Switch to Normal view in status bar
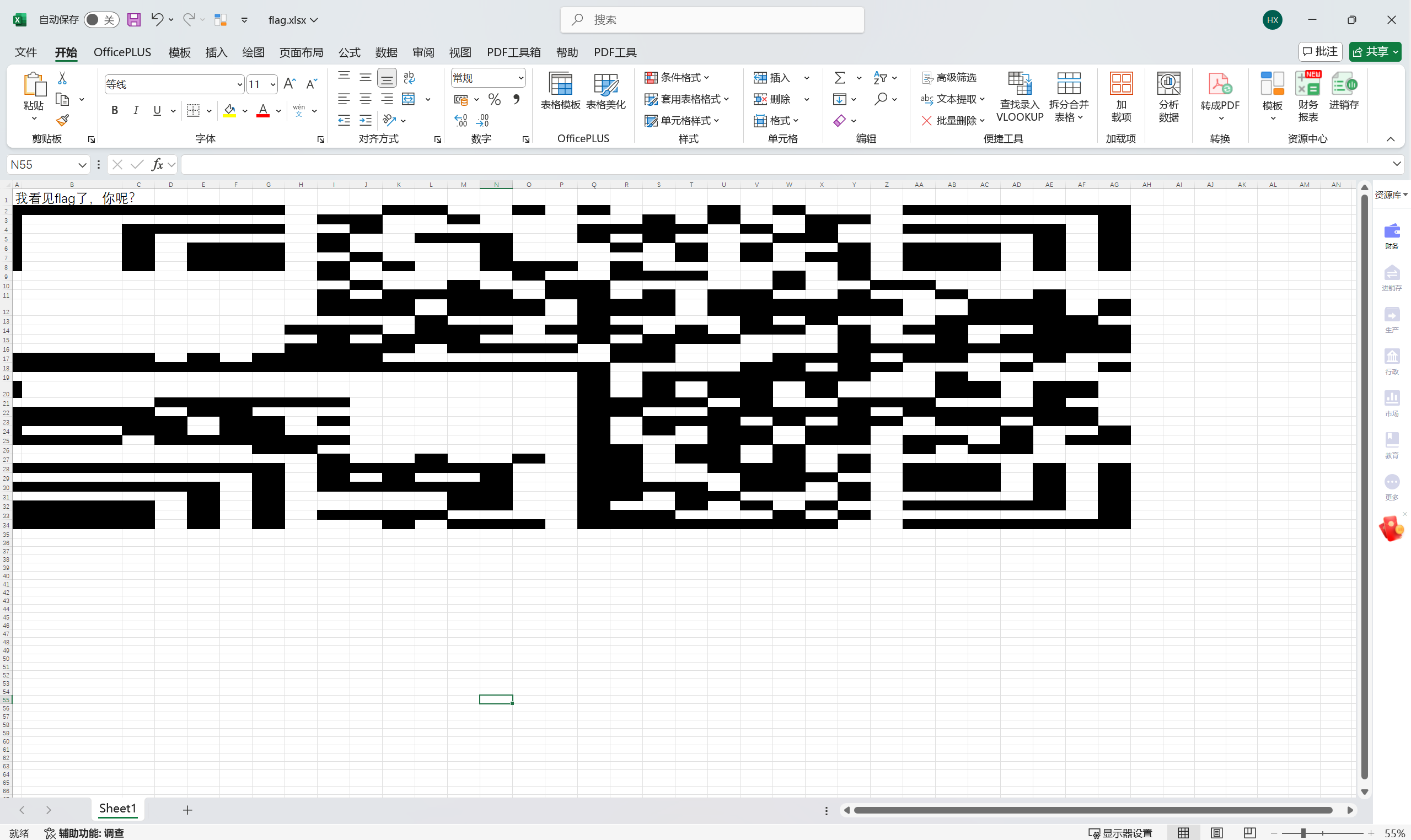1411x840 pixels. (x=1183, y=833)
